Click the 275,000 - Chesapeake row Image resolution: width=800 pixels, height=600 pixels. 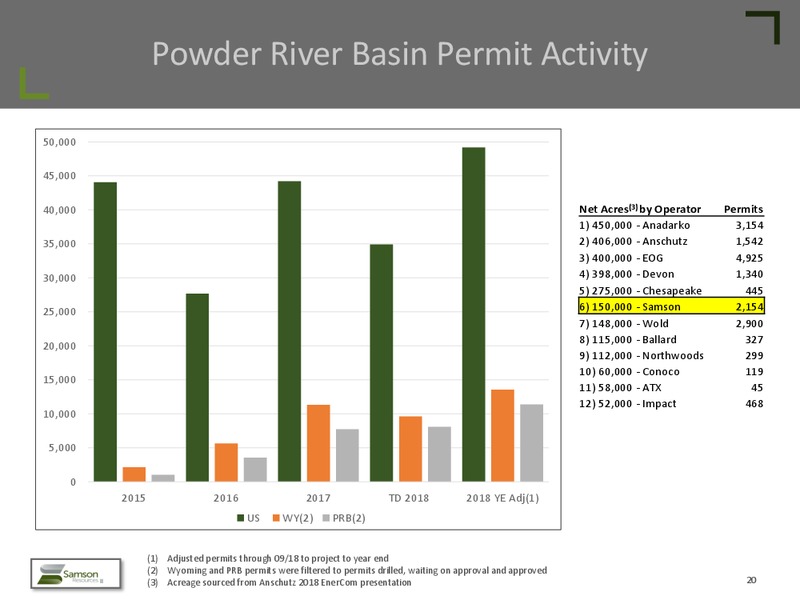671,291
